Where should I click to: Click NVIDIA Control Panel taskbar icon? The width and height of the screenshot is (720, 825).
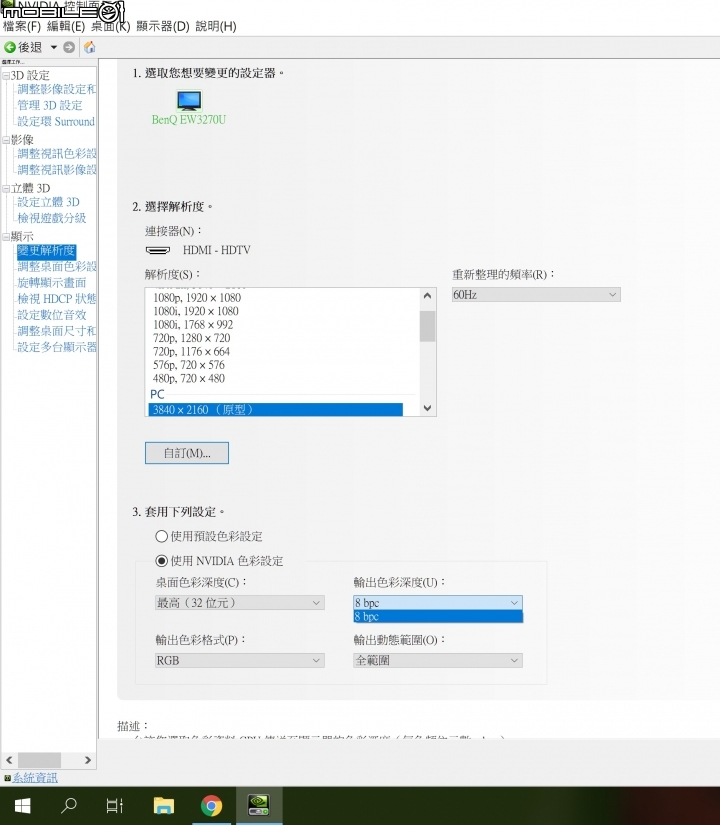[x=259, y=806]
